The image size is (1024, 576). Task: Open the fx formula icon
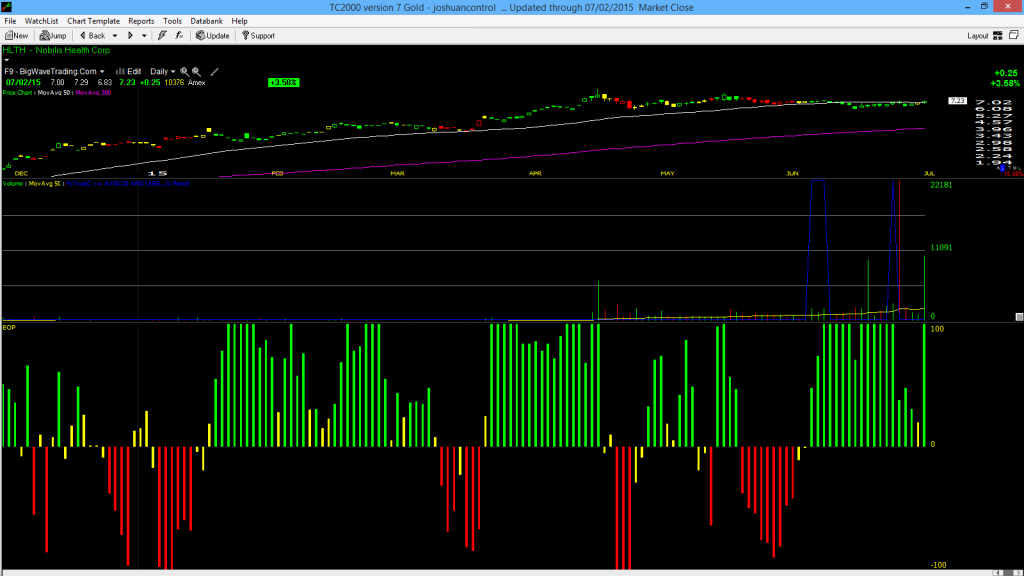click(179, 36)
